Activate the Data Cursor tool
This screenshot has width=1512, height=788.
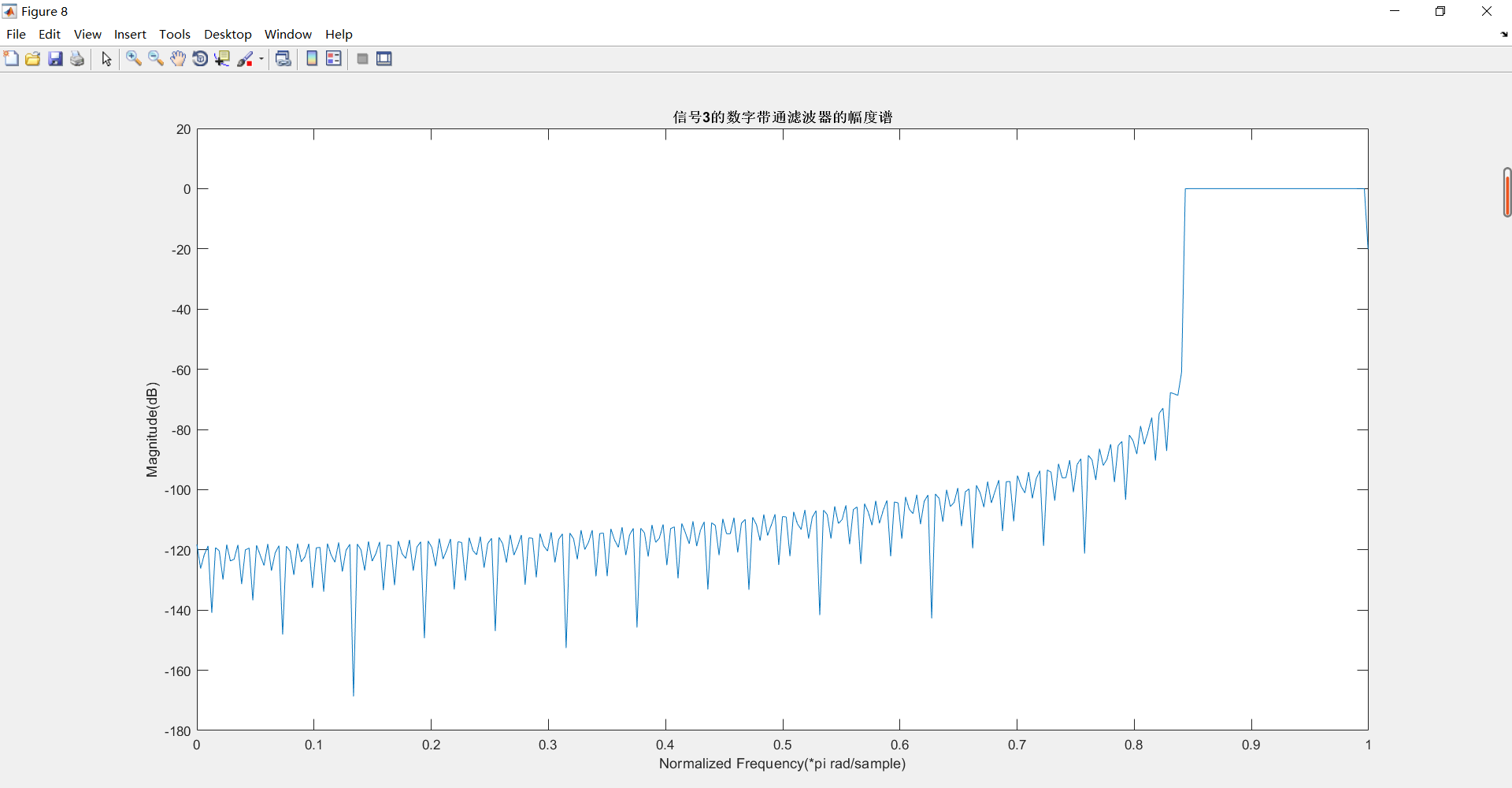click(222, 59)
